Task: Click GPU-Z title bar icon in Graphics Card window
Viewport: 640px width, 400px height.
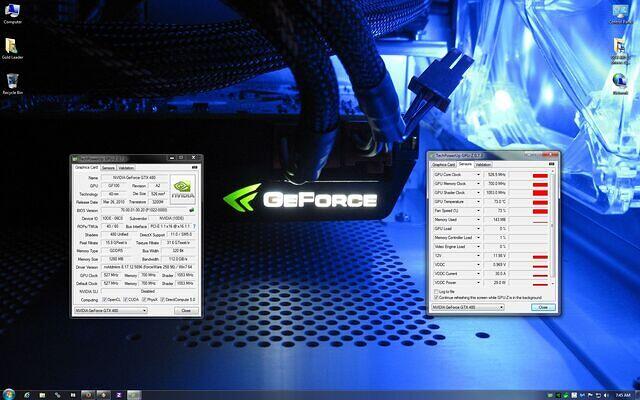Action: 75,158
